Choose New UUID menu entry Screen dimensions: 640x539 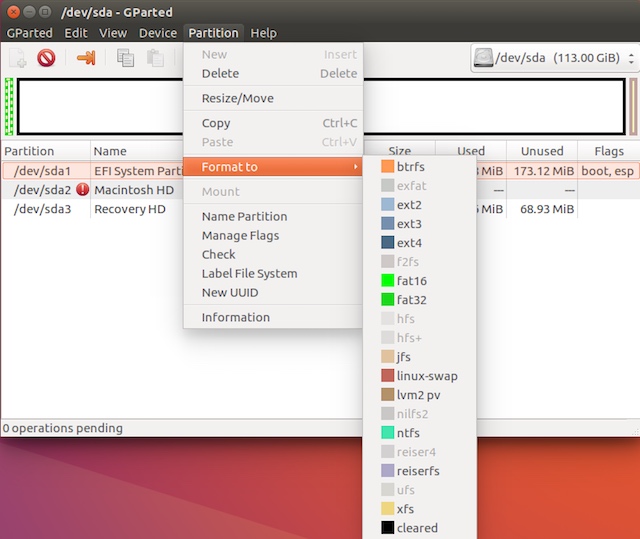pos(273,293)
